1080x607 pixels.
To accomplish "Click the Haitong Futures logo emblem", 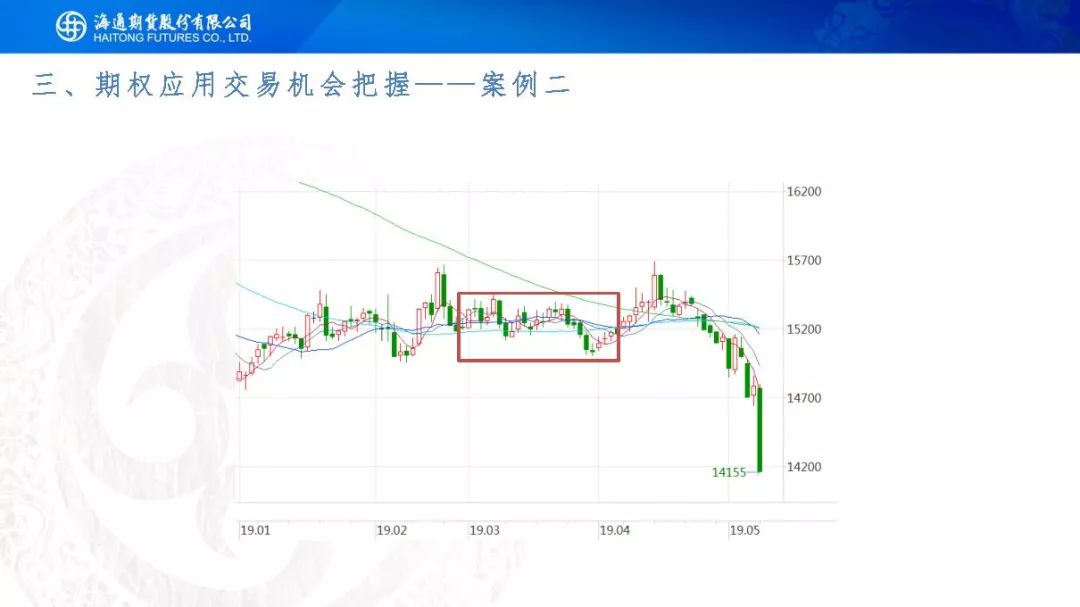I will pos(71,27).
